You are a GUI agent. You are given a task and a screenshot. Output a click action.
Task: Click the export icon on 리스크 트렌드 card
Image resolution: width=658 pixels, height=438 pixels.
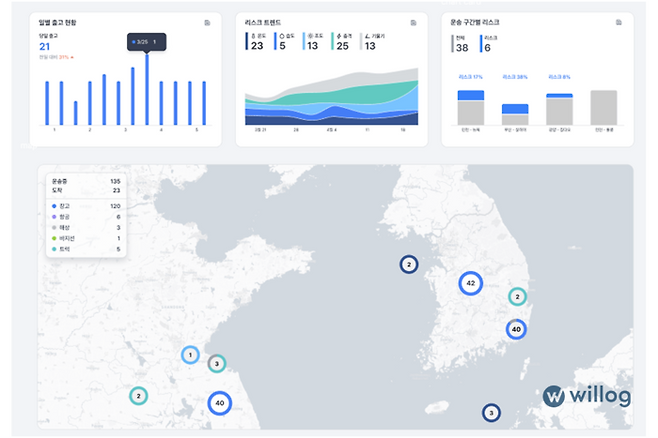pos(412,22)
